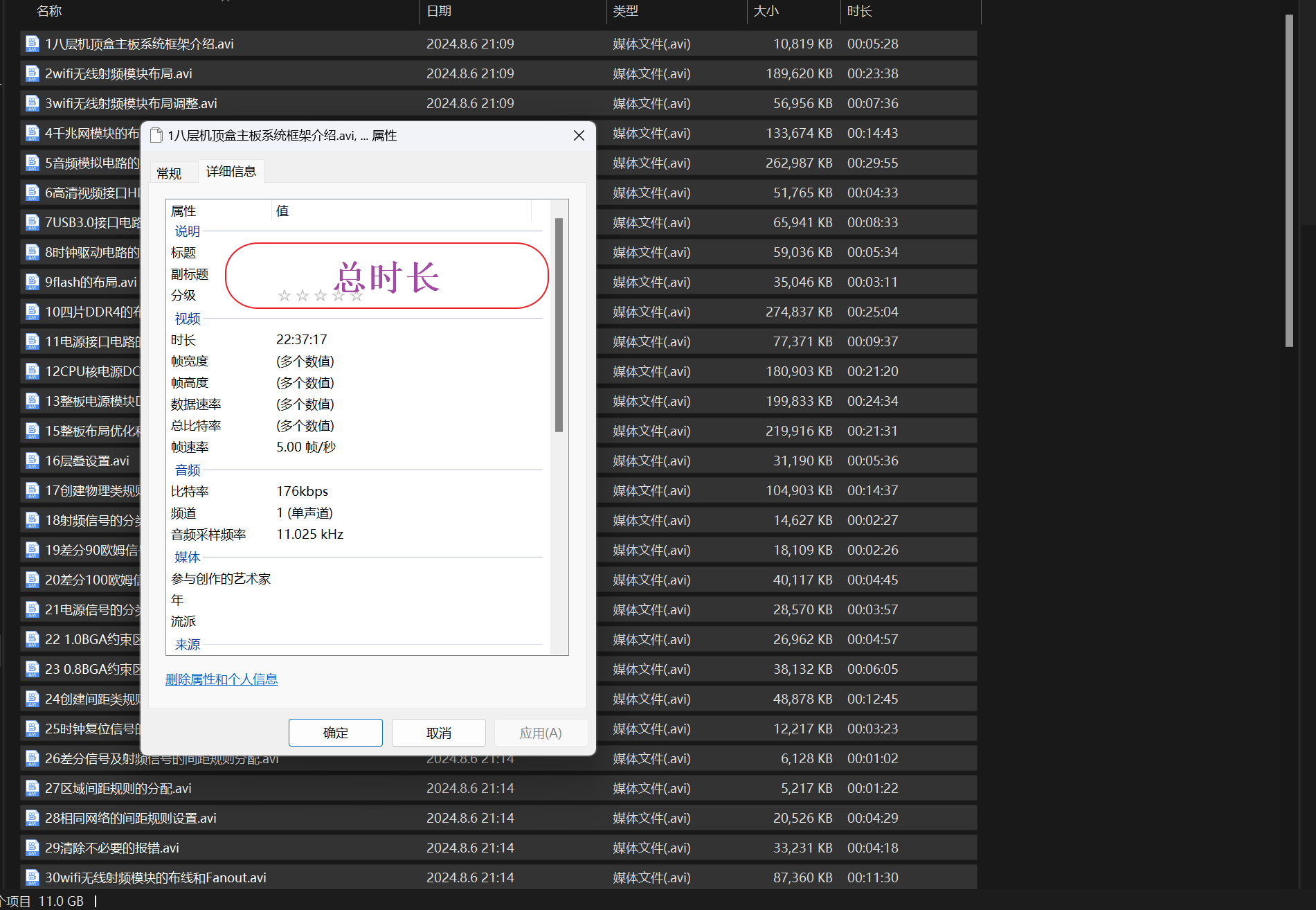Click the AVI icon for 11电源接口电路 file

(32, 341)
